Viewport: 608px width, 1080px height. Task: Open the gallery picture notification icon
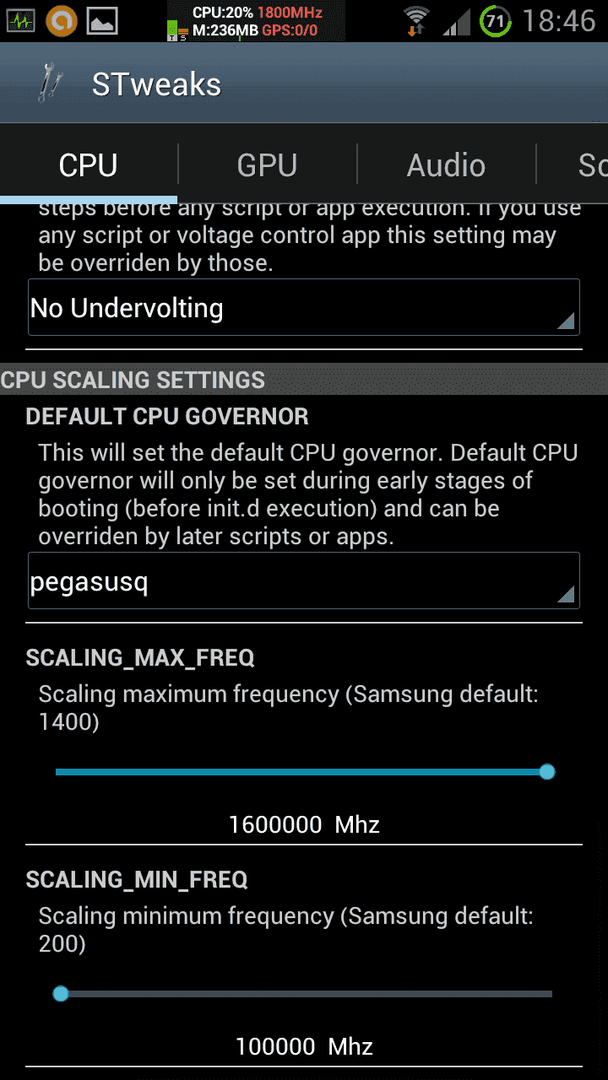pos(102,21)
